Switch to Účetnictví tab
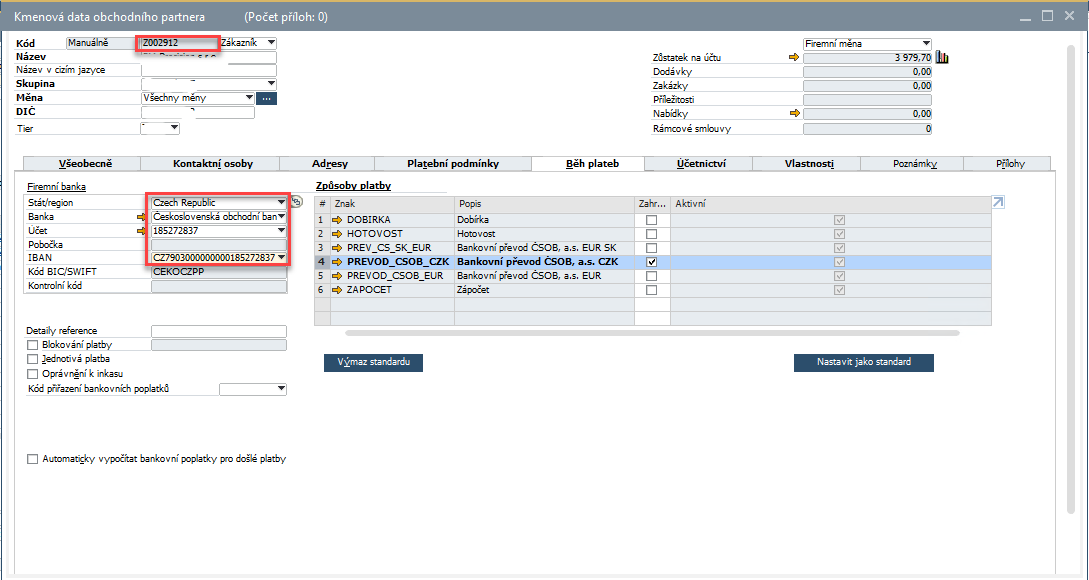Image resolution: width=1089 pixels, height=580 pixels. tap(701, 164)
